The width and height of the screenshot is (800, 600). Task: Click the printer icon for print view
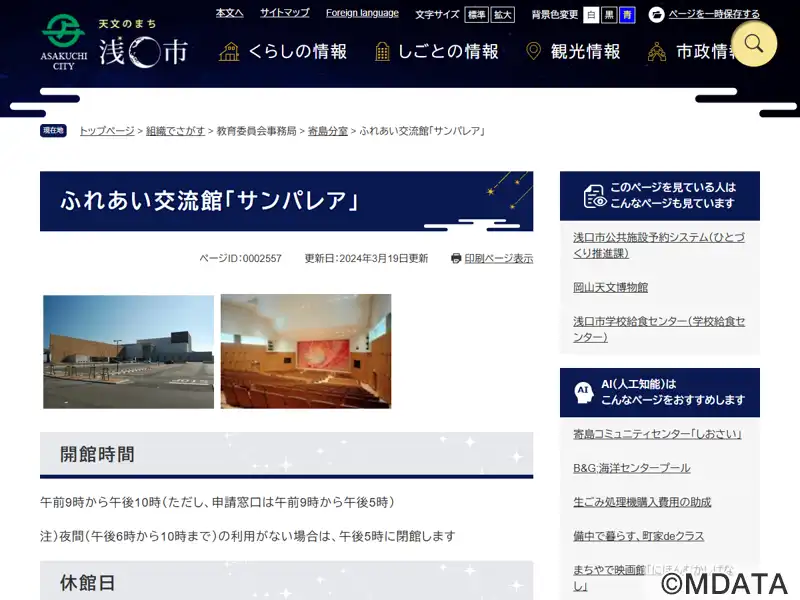[x=456, y=258]
